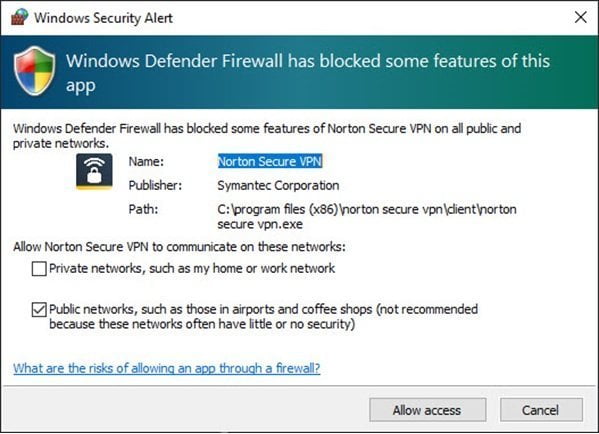Click the blue firewall blocked header banner
The image size is (599, 434).
click(300, 72)
